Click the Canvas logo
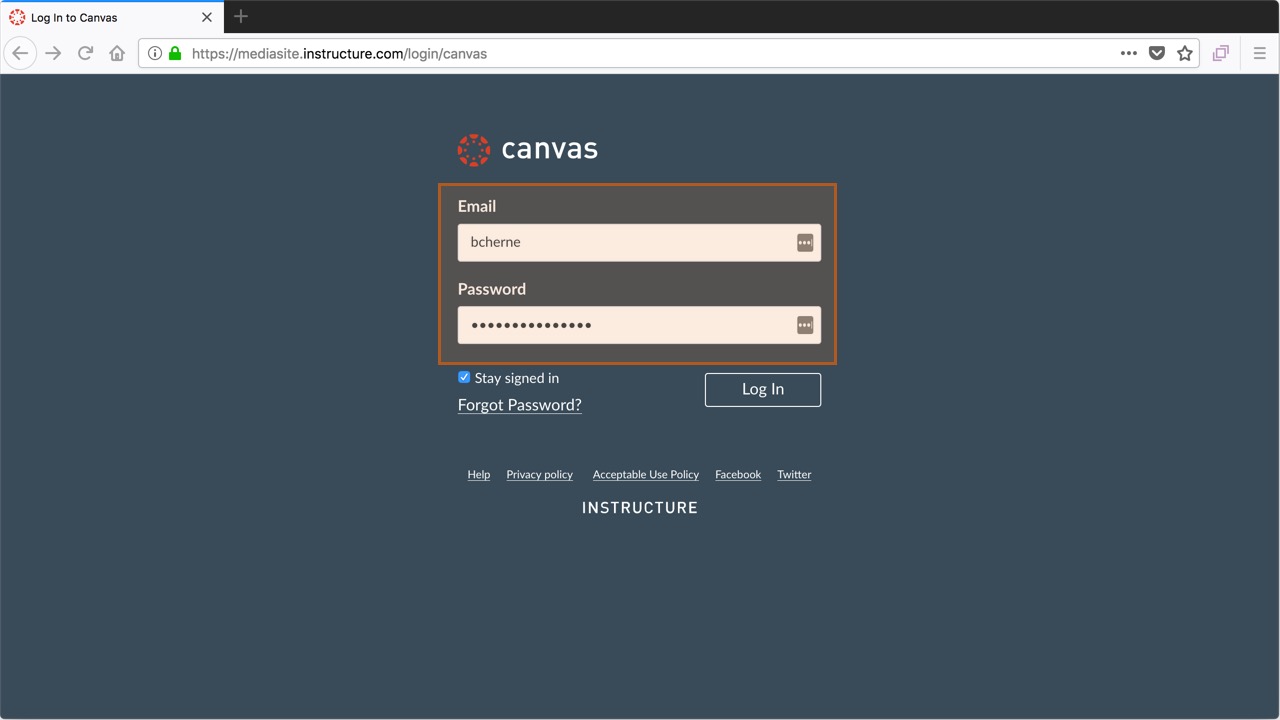1280x720 pixels. (x=528, y=150)
